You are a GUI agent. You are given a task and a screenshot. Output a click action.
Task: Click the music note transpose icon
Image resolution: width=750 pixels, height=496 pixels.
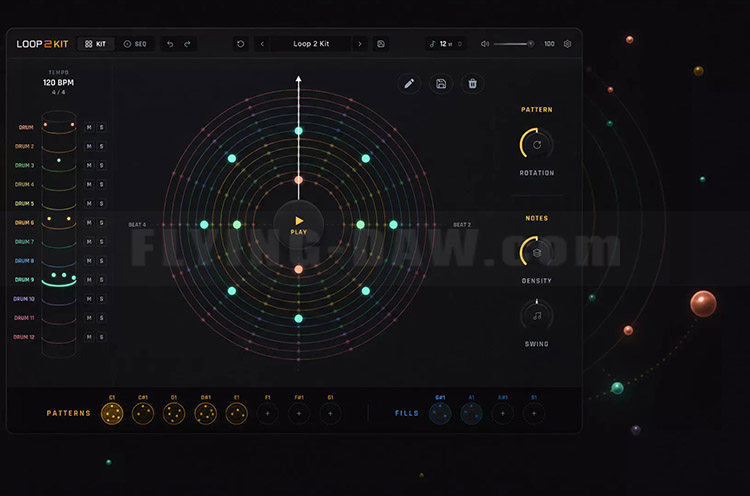pyautogui.click(x=432, y=44)
